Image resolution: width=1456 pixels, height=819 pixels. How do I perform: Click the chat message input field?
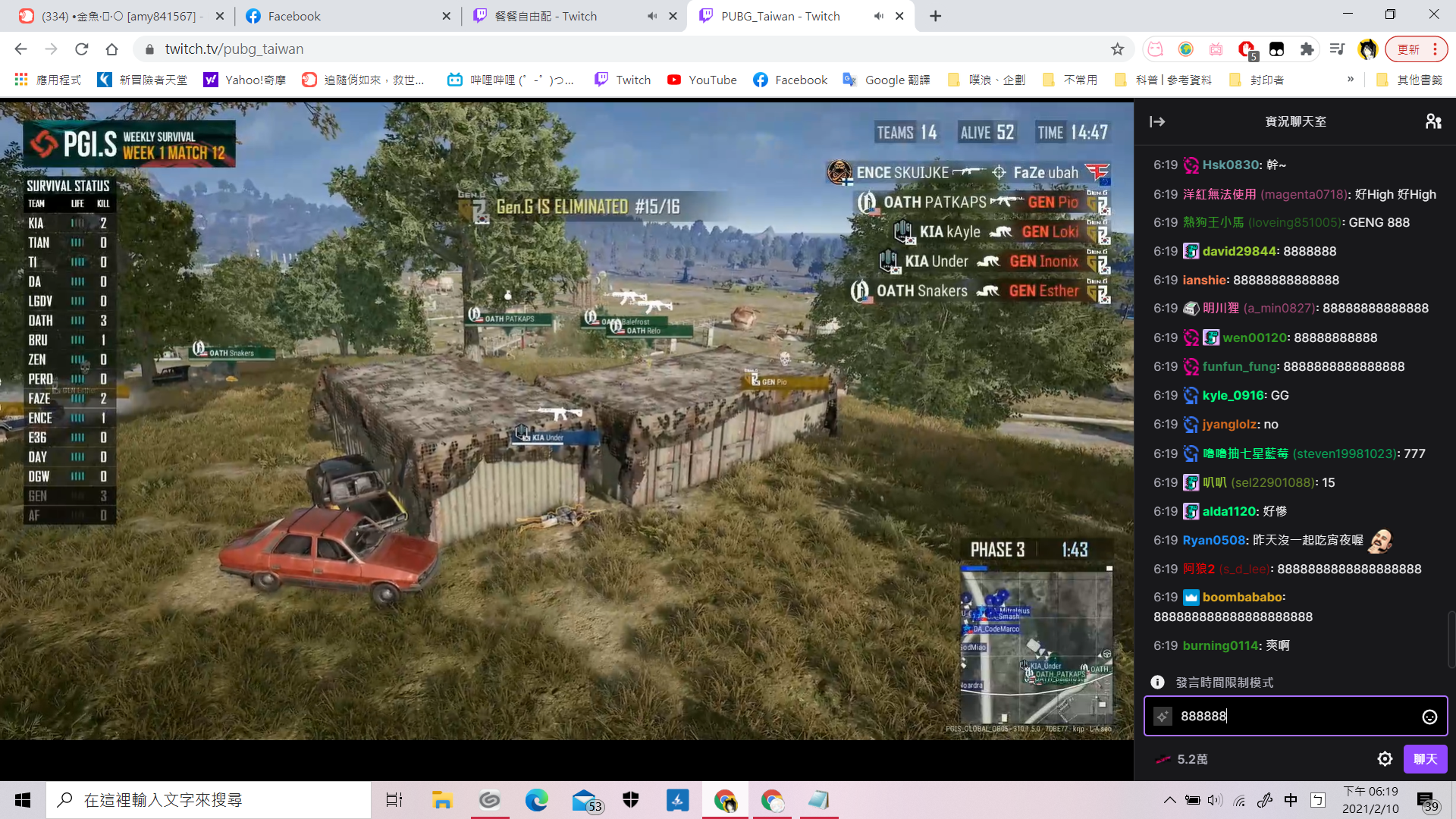pyautogui.click(x=1295, y=716)
